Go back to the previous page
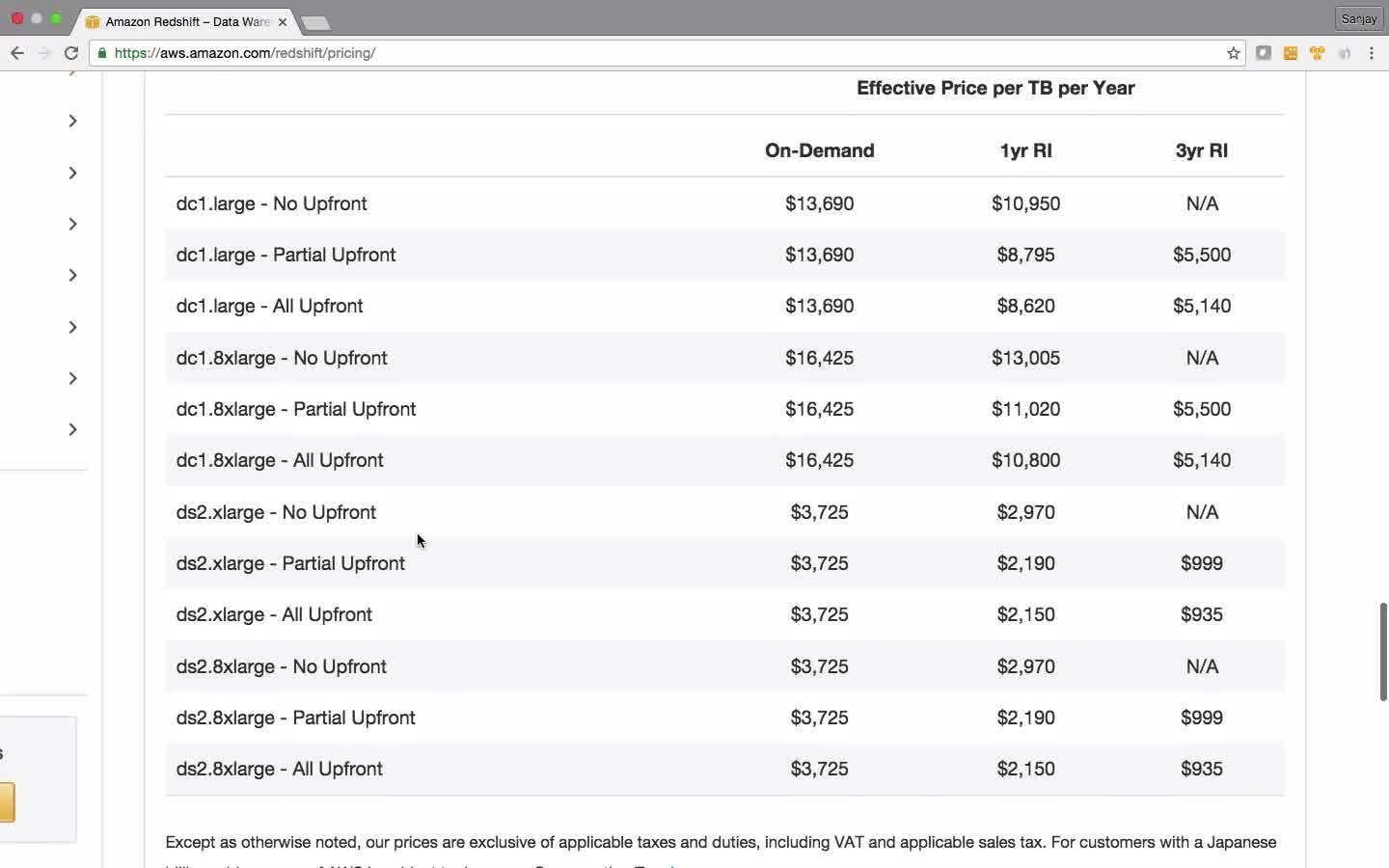The width and height of the screenshot is (1389, 868). (16, 53)
